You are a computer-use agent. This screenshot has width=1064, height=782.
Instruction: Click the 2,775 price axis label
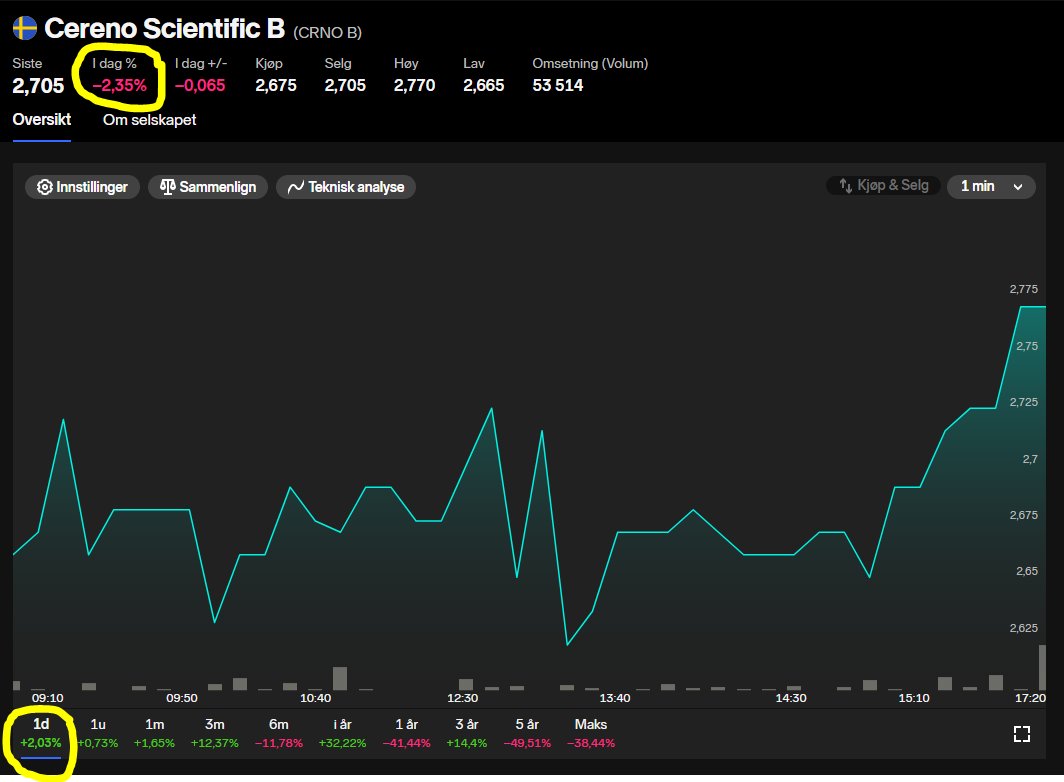[1023, 289]
